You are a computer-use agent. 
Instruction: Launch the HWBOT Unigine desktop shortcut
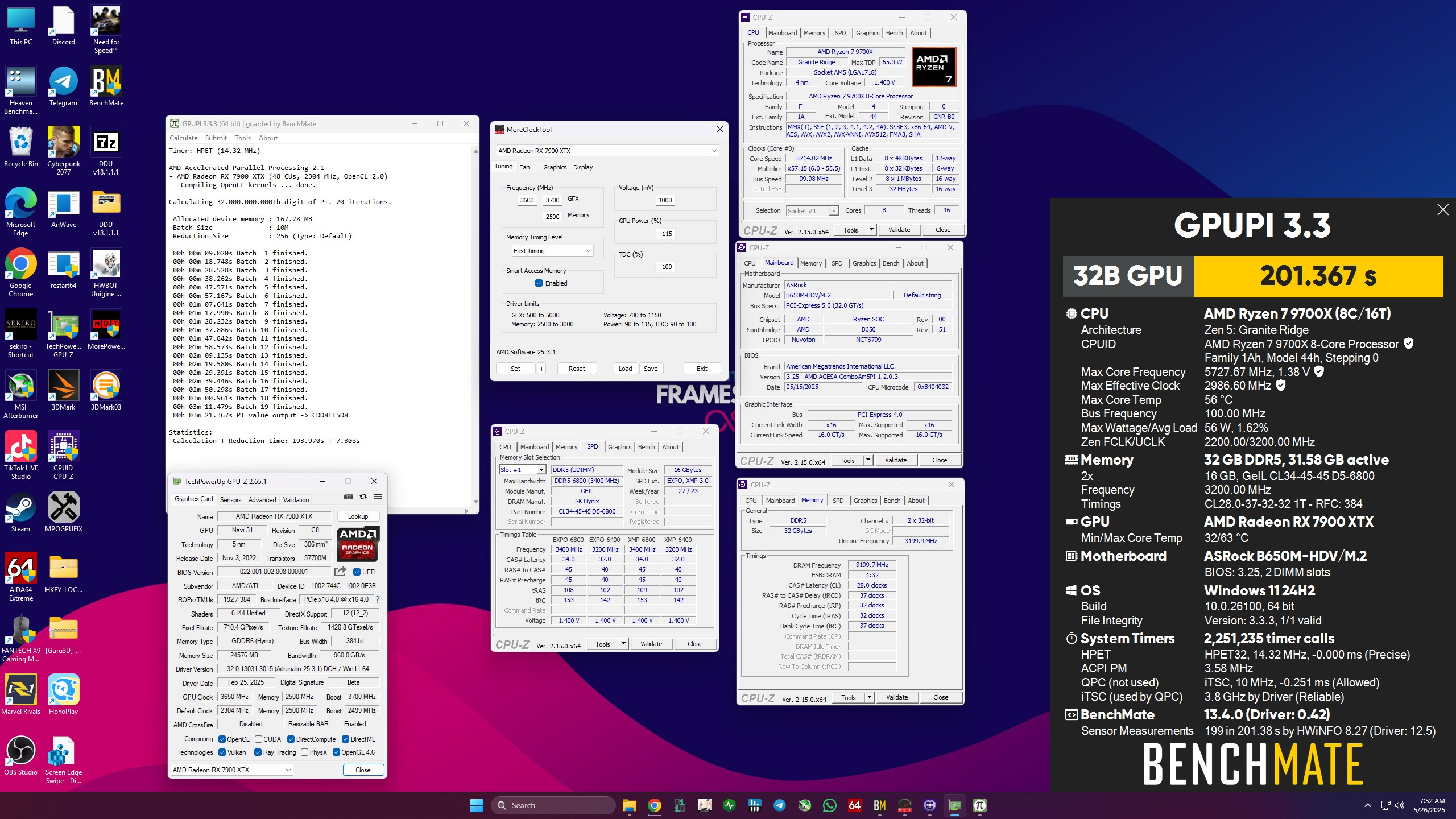coord(106,273)
